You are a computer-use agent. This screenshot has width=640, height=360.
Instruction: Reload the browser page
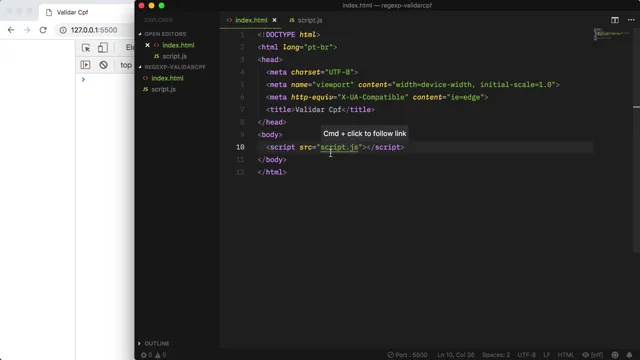[43, 30]
